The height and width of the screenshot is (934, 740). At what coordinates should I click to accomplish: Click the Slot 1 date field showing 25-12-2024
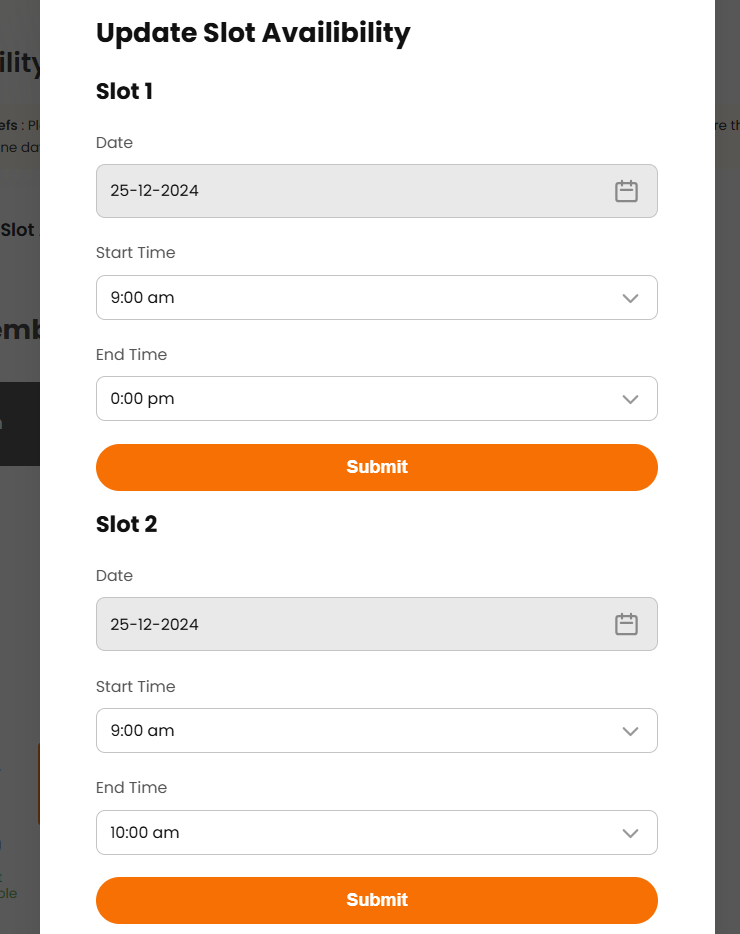coord(340,191)
